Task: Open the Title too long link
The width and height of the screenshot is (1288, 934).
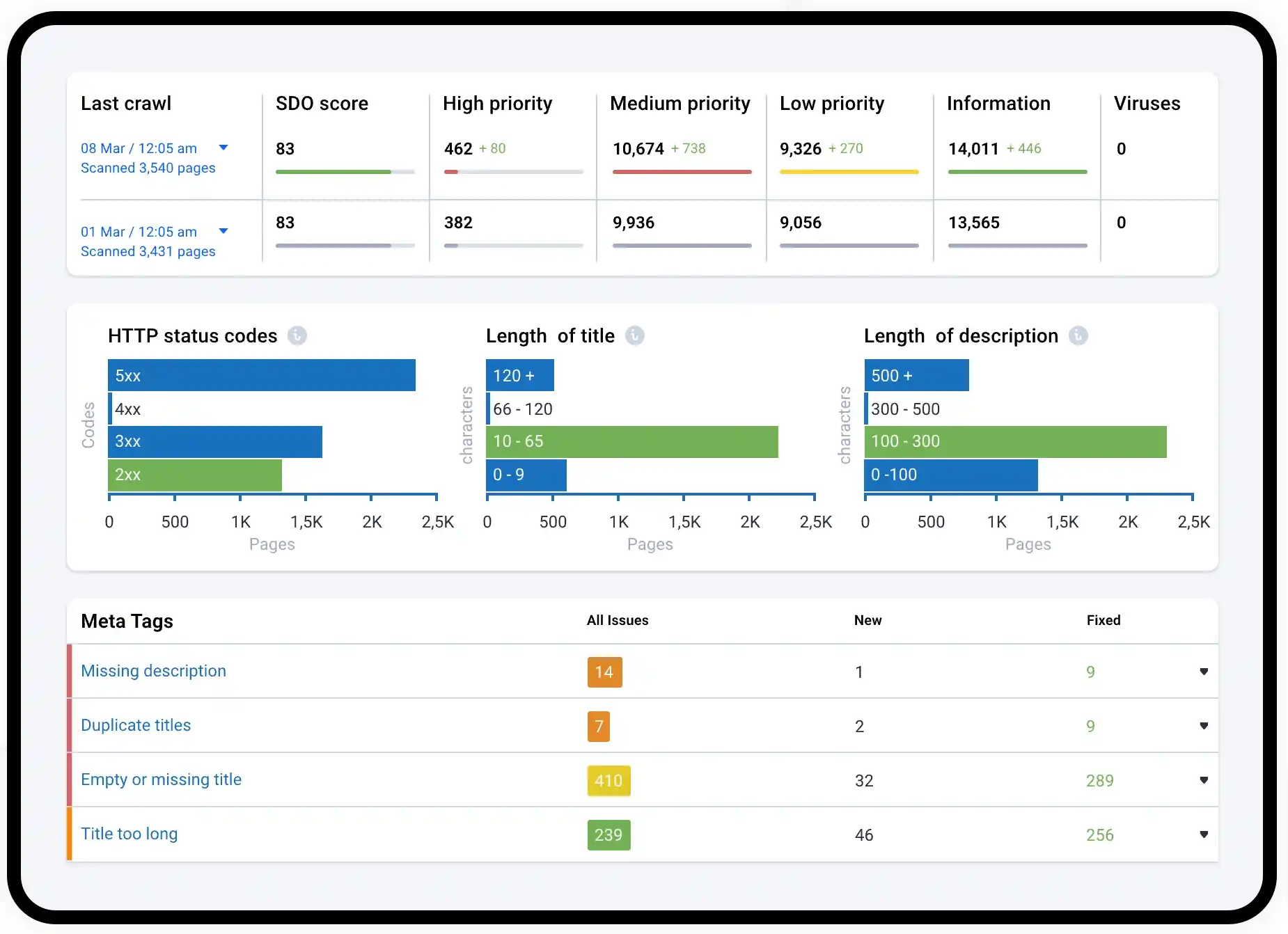Action: 129,834
